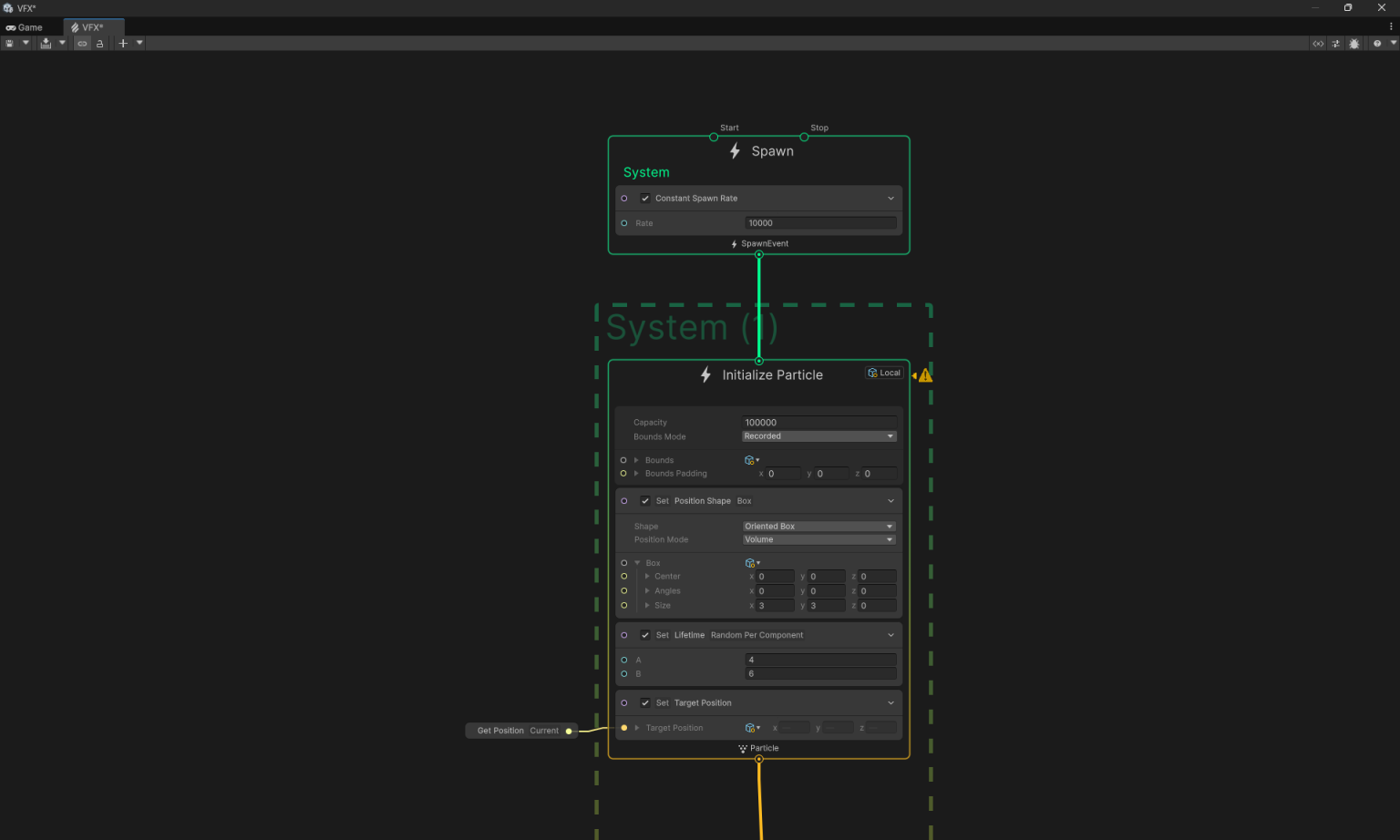Screen dimensions: 1400x840
Task: Click the help question mark icon
Action: pos(1376,43)
